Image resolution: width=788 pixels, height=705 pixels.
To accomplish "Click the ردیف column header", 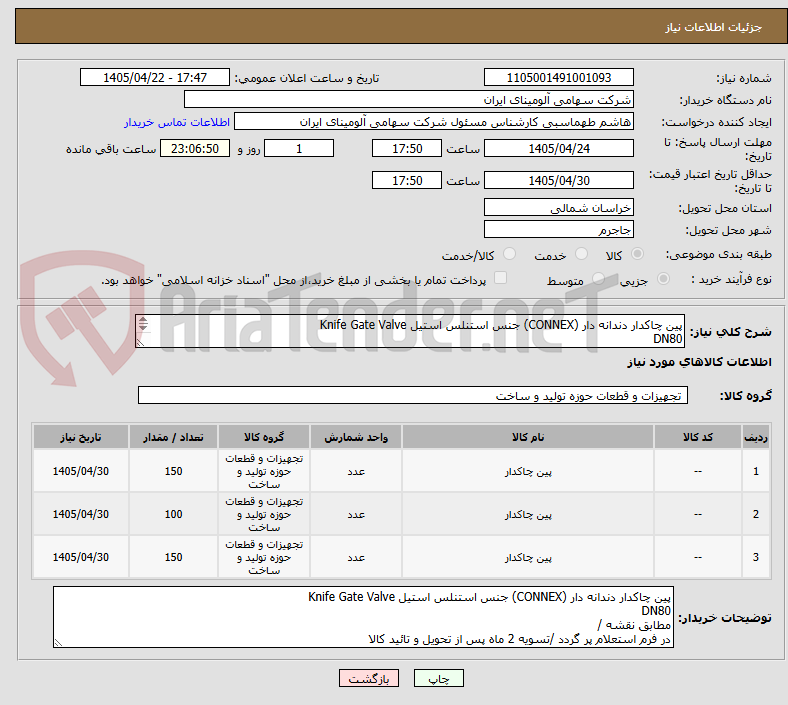I will 755,437.
